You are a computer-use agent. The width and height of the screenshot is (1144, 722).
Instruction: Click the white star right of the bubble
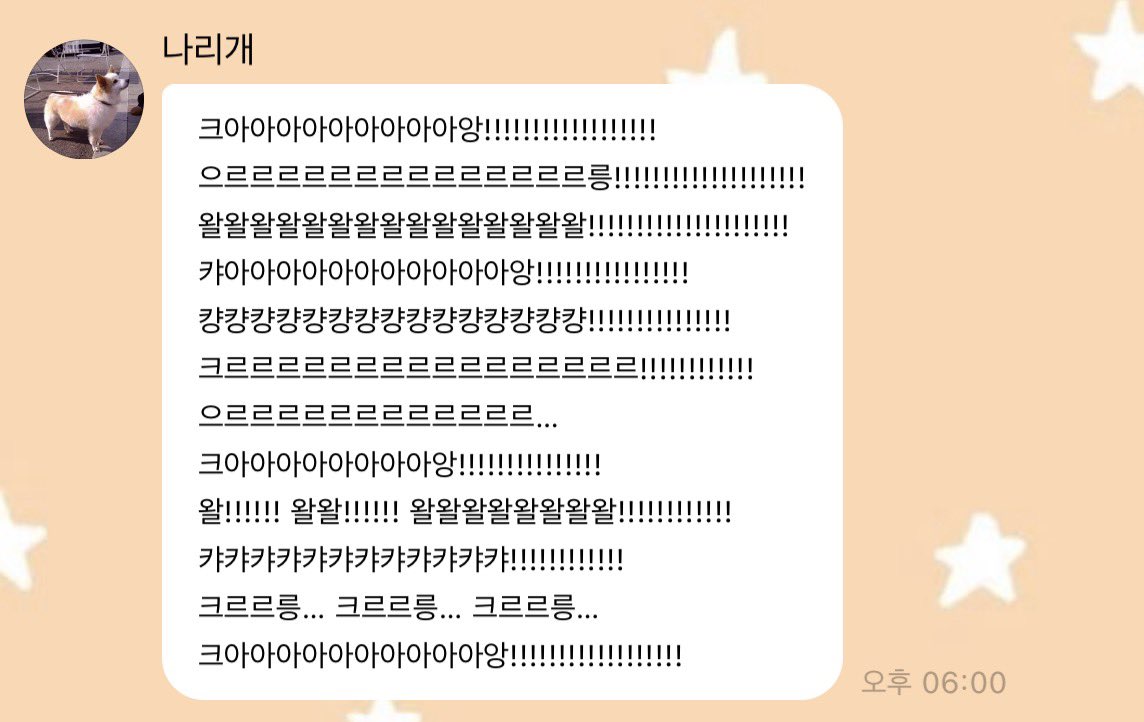978,559
